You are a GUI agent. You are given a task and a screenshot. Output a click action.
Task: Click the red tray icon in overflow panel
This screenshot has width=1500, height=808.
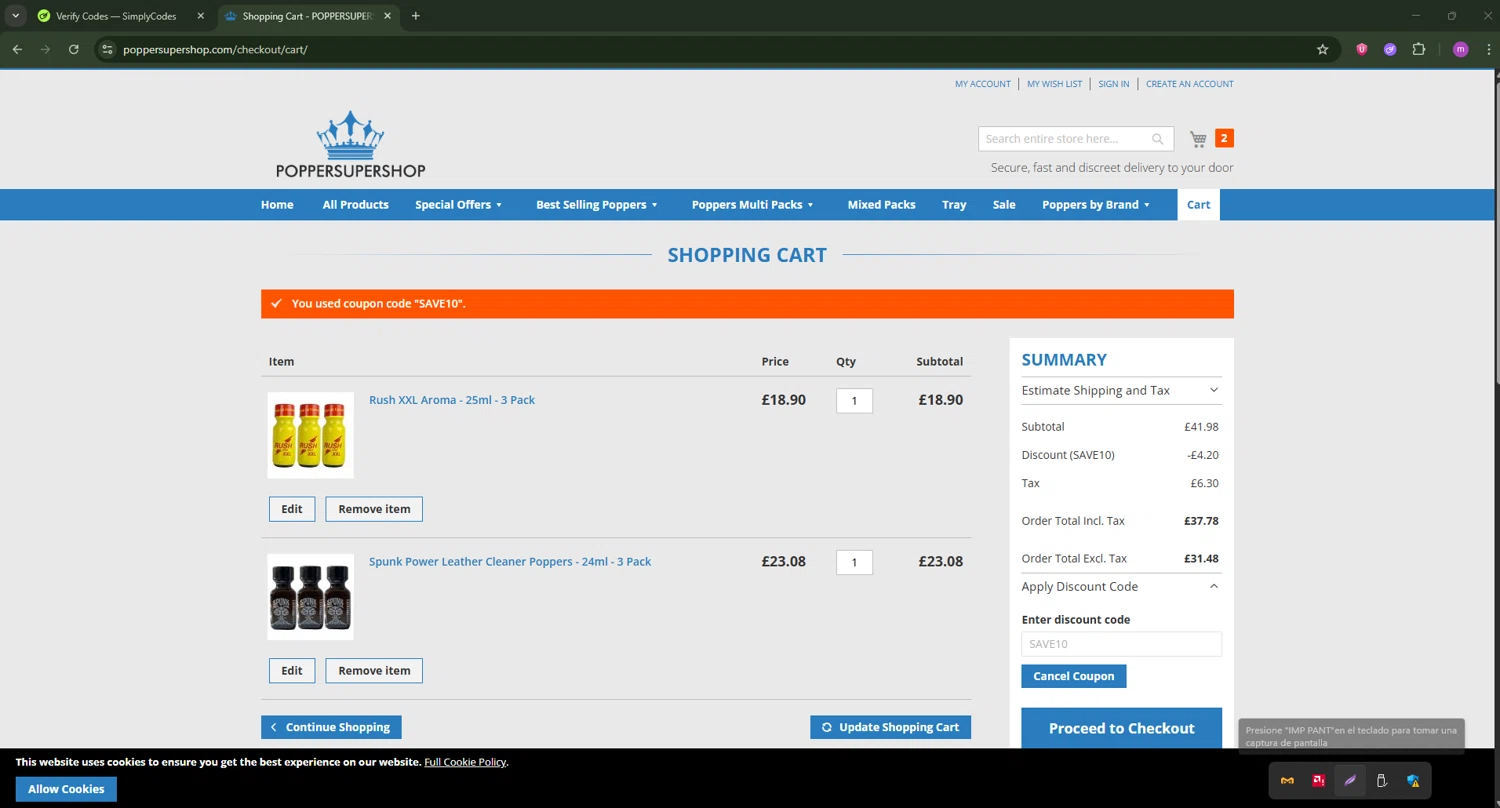point(1319,781)
